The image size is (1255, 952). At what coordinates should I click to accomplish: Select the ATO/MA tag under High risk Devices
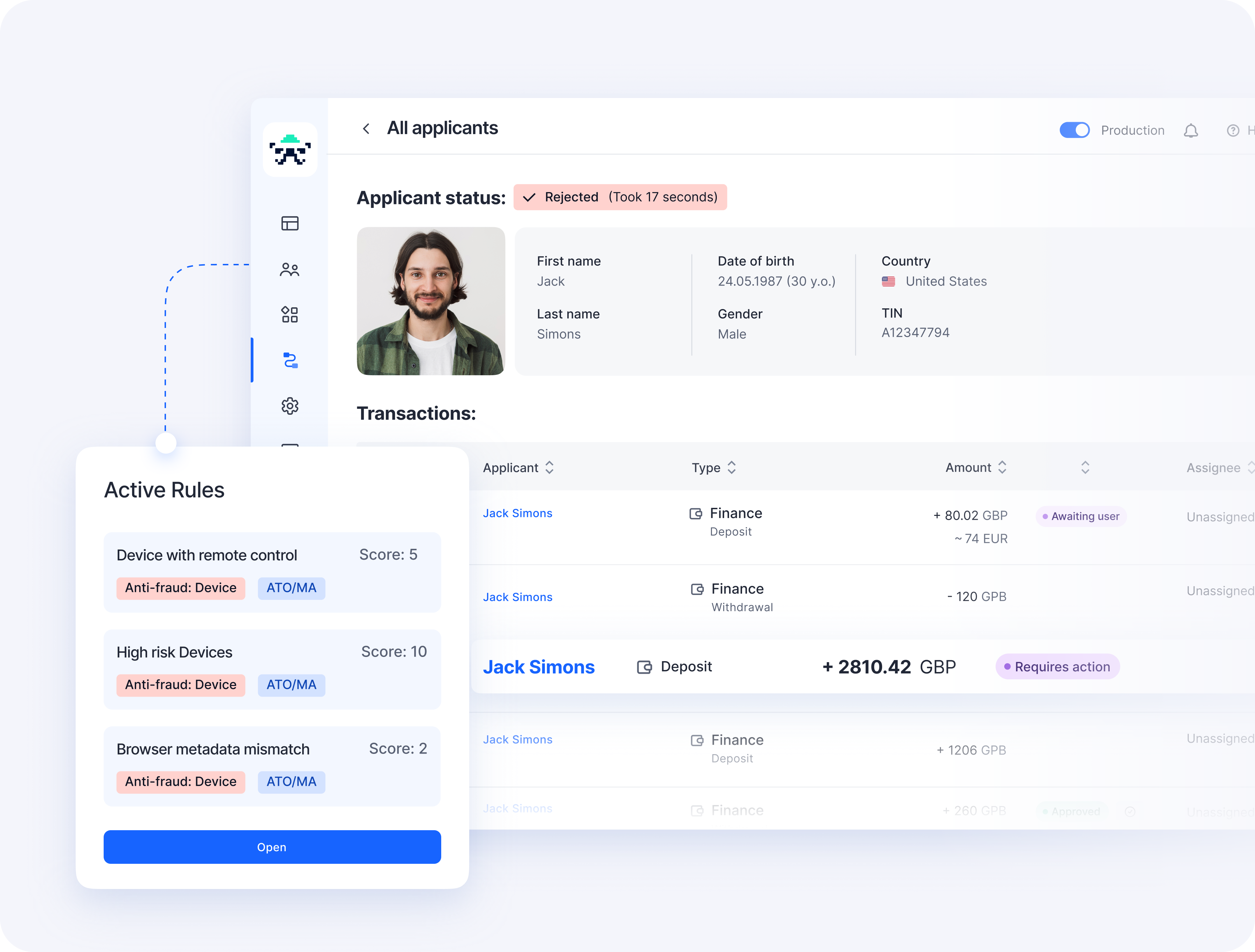tap(291, 685)
